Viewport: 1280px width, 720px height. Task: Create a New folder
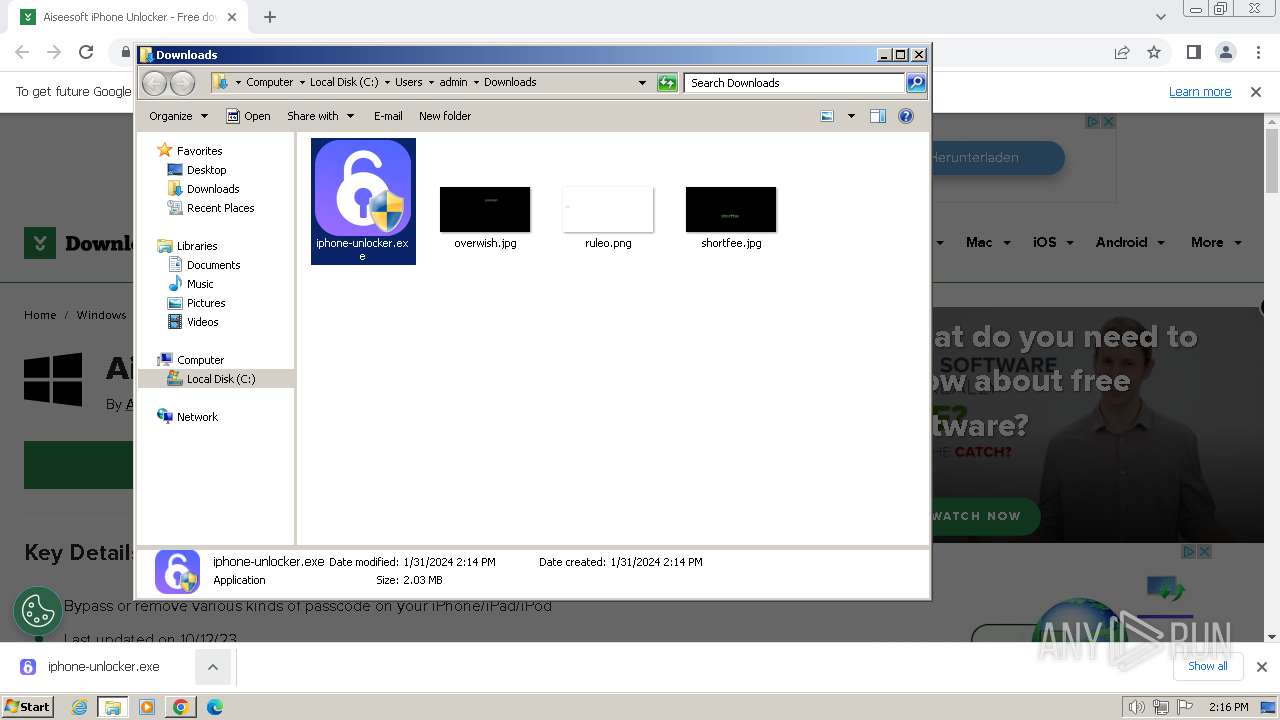point(445,116)
